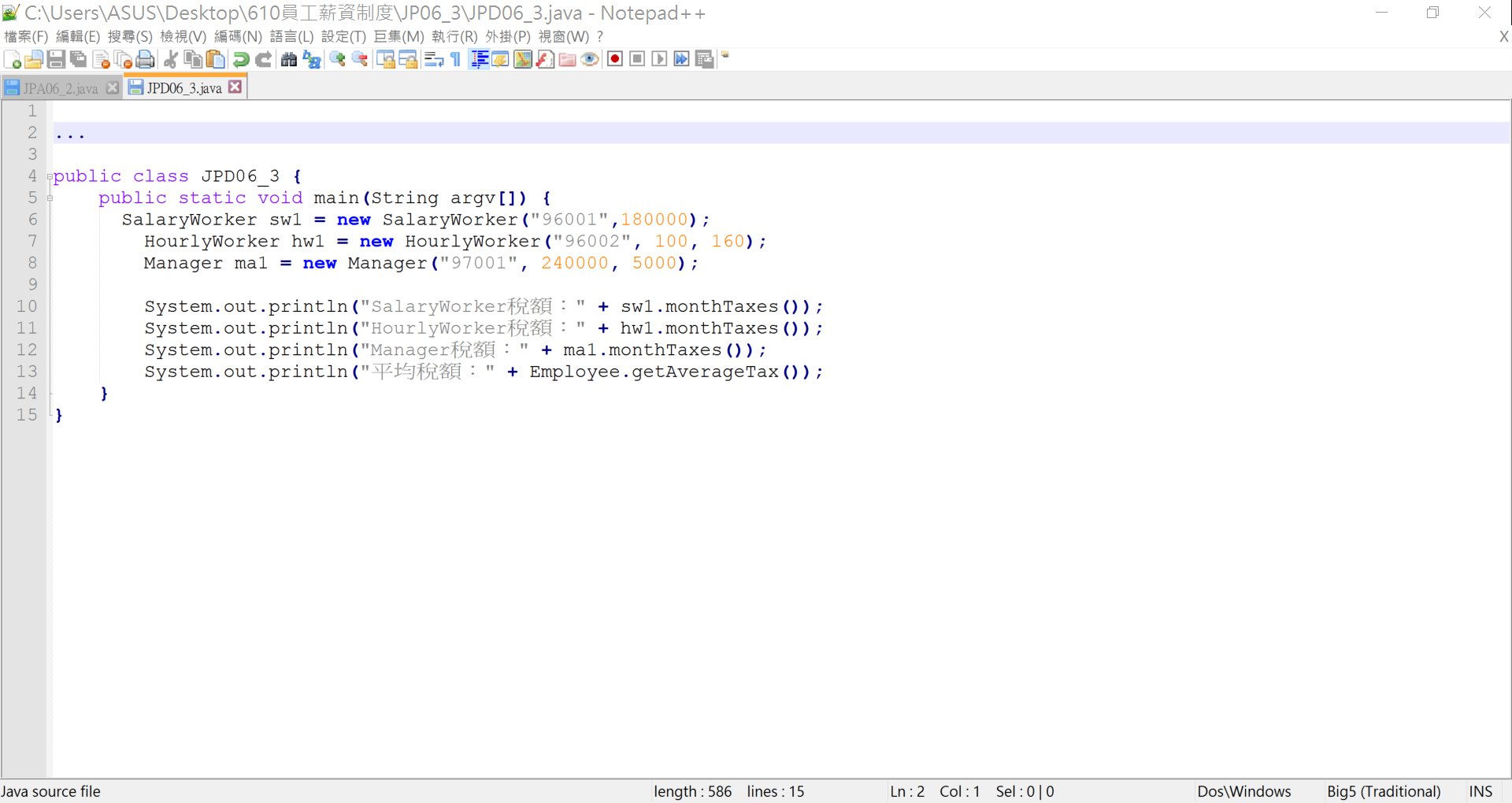Open Replace dialog from toolbar

coord(312,60)
